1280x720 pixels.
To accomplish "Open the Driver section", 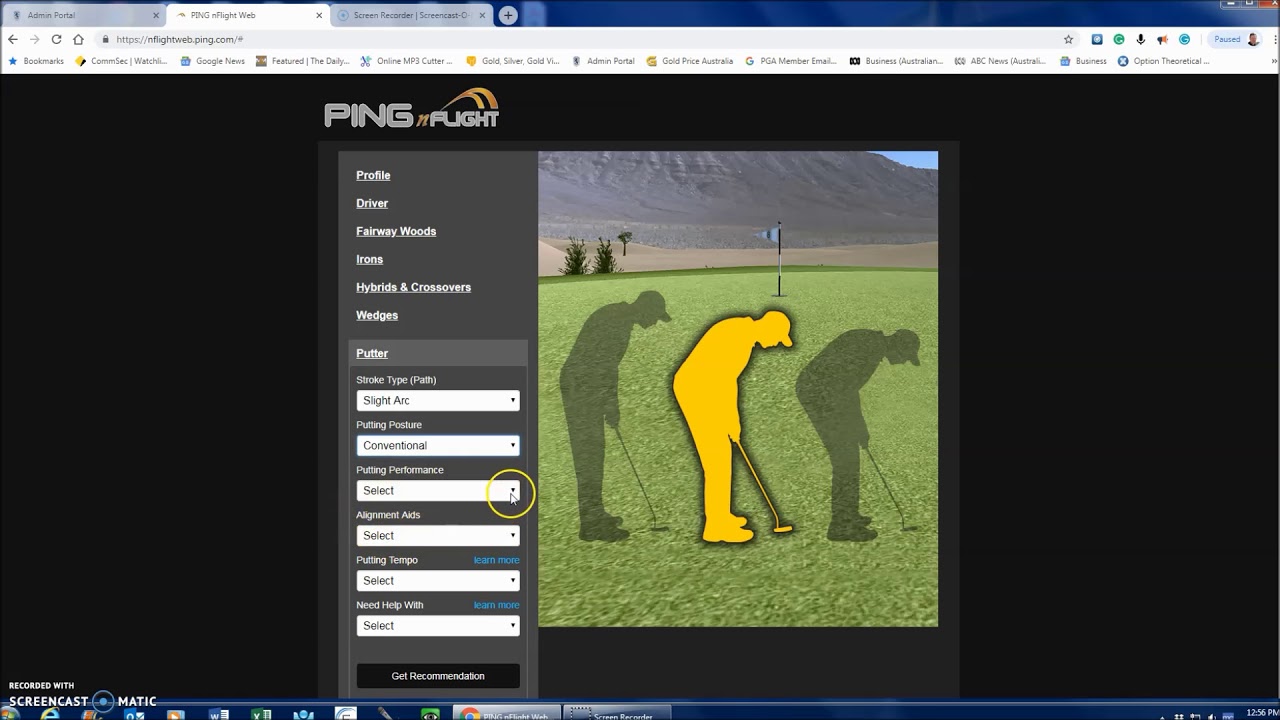I will coord(372,203).
